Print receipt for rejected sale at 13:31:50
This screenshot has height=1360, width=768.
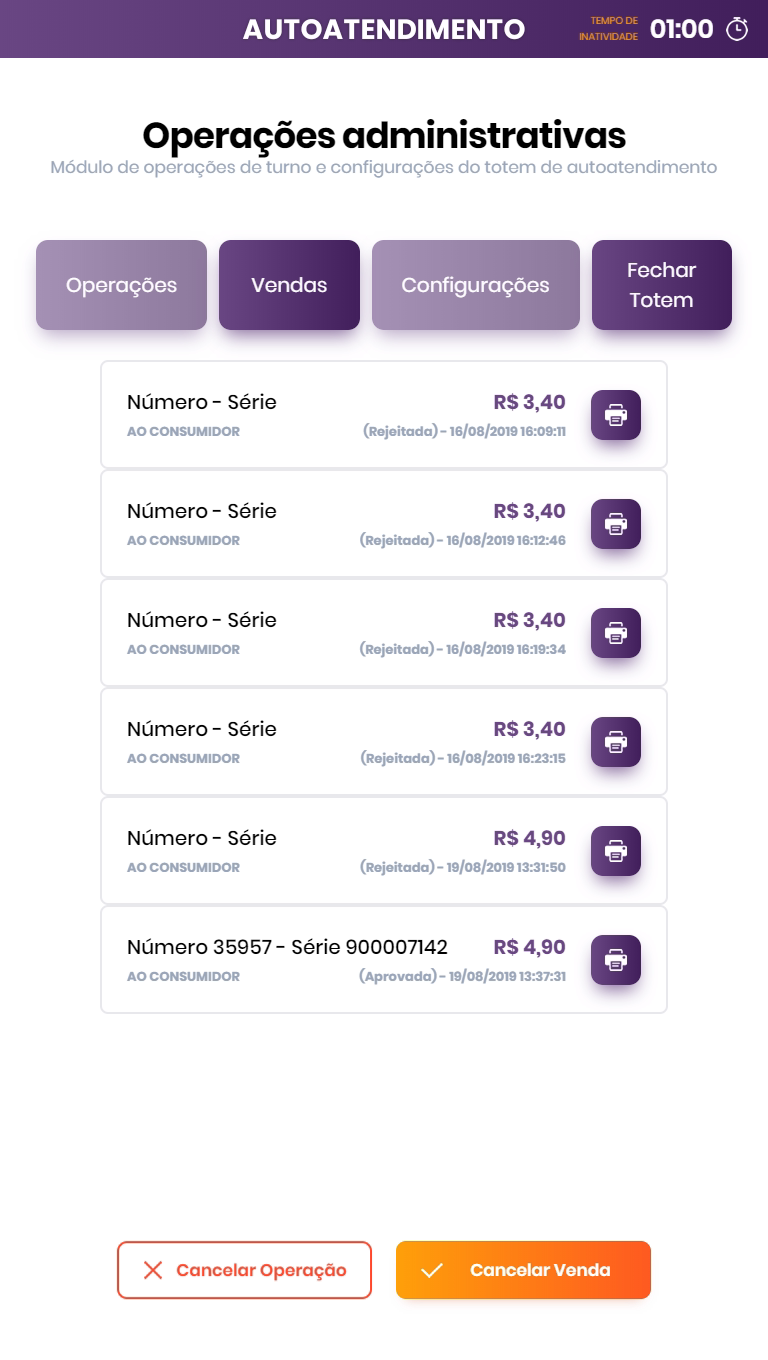click(616, 851)
